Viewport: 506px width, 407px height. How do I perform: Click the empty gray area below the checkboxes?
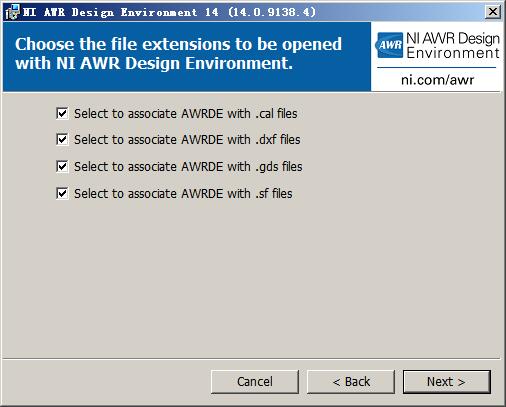coord(252,277)
